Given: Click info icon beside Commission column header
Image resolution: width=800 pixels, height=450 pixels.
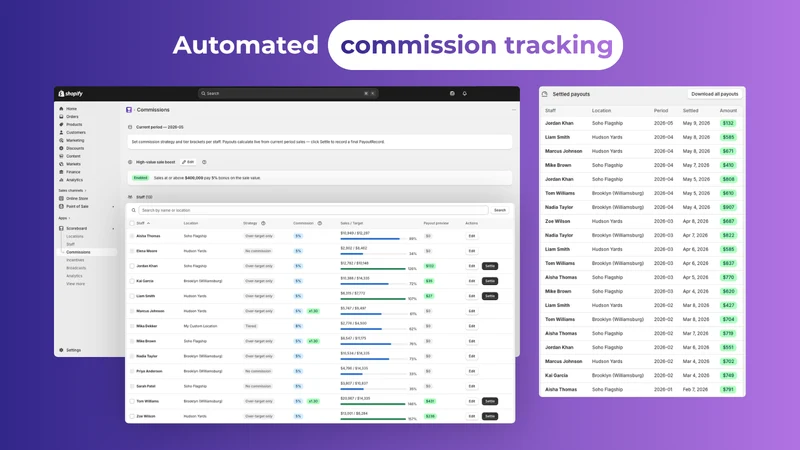Looking at the screenshot, I should (320, 223).
